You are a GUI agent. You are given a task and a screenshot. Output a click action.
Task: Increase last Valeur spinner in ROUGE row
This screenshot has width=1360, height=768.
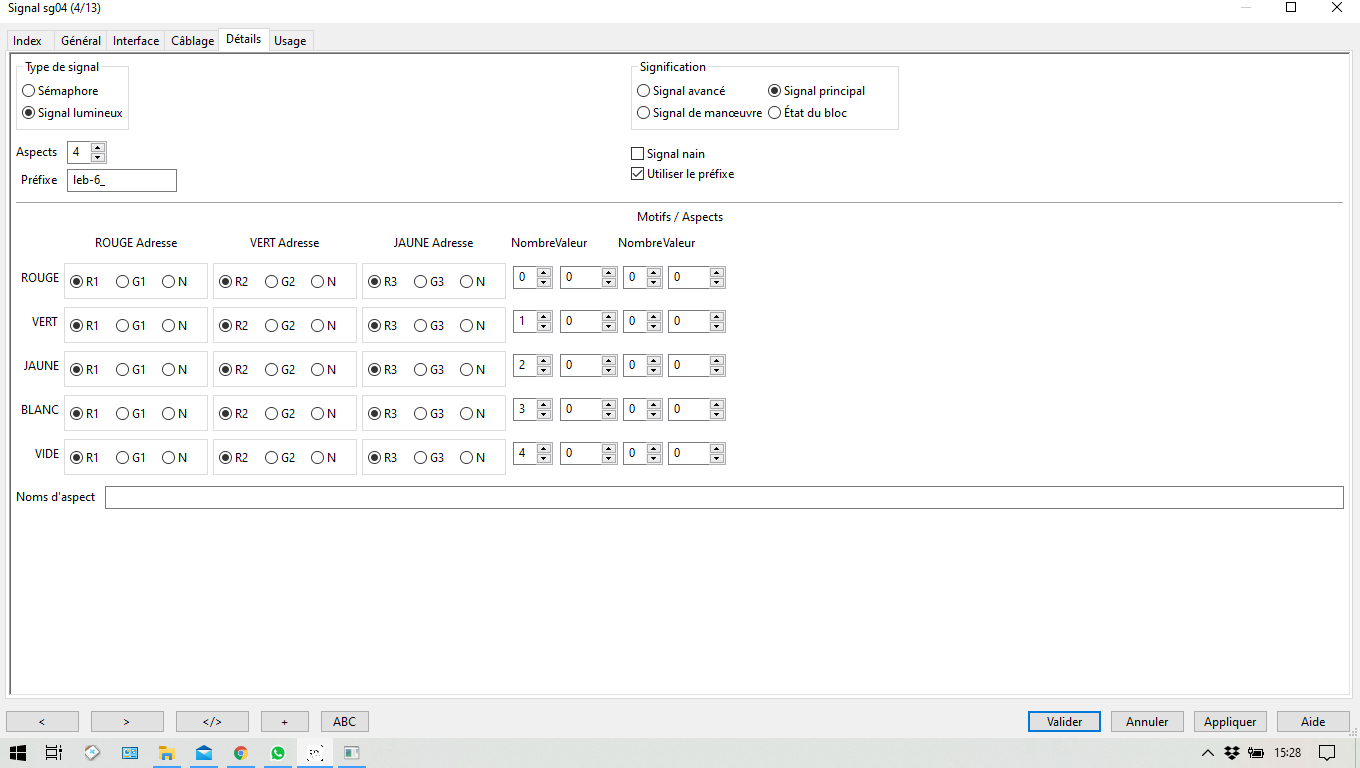click(x=717, y=273)
